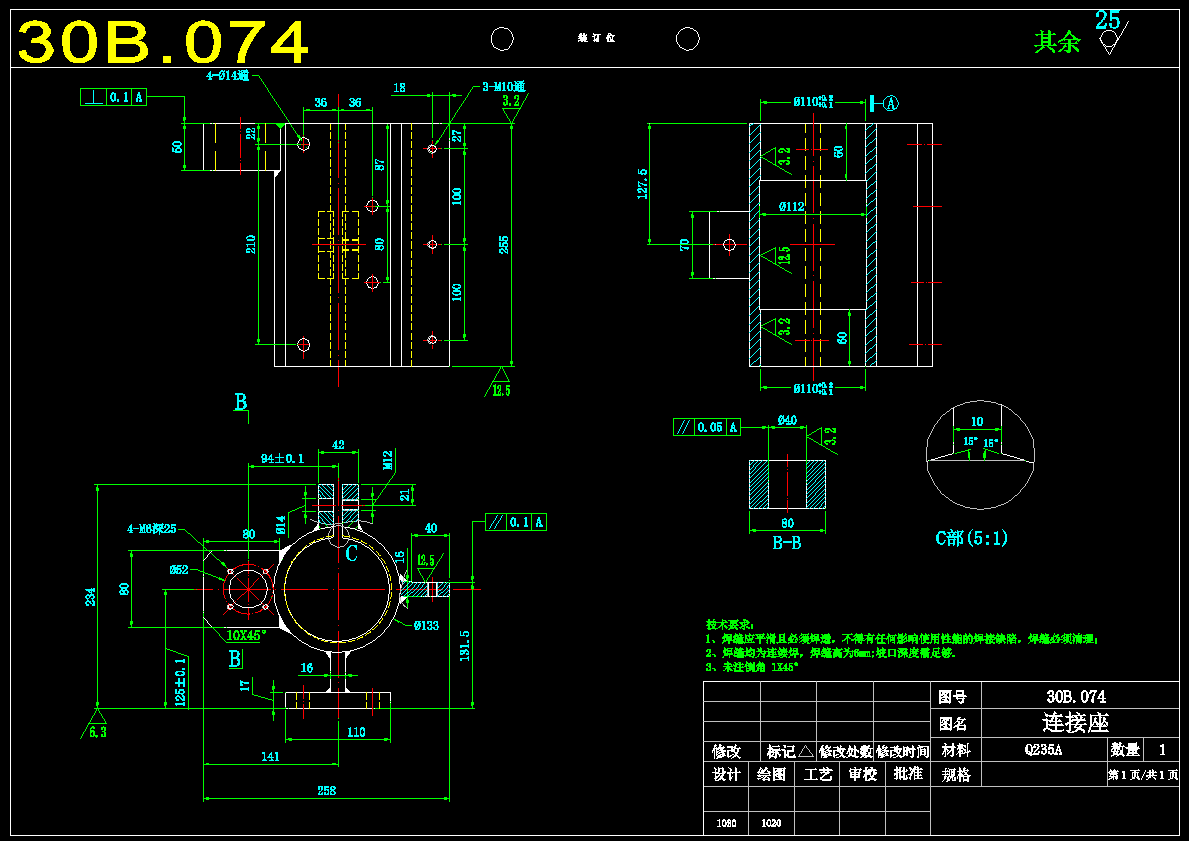
Task: Click the 50 dimension on left flange
Action: (177, 146)
